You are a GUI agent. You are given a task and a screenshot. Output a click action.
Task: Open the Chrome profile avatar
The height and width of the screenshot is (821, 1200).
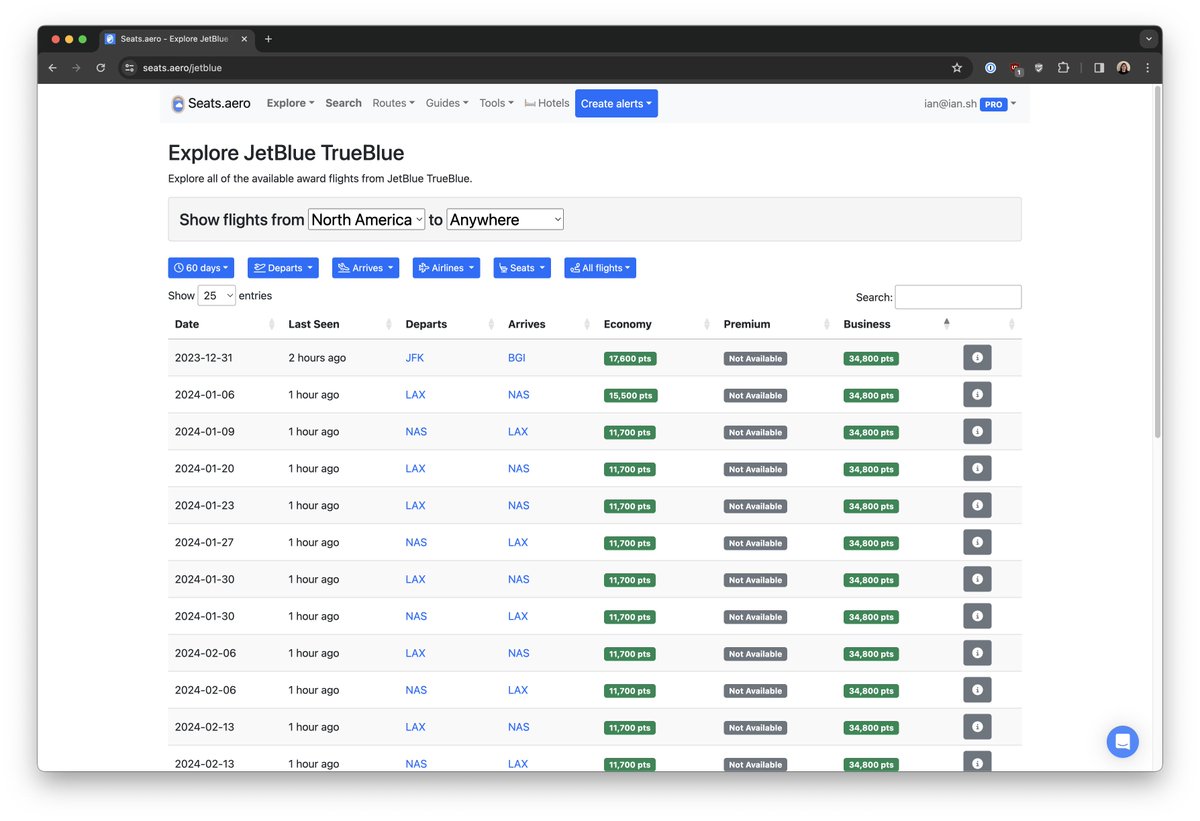point(1124,68)
